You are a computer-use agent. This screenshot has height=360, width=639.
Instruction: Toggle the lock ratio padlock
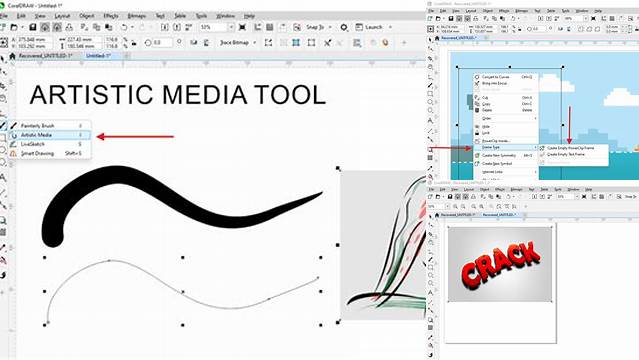click(133, 42)
